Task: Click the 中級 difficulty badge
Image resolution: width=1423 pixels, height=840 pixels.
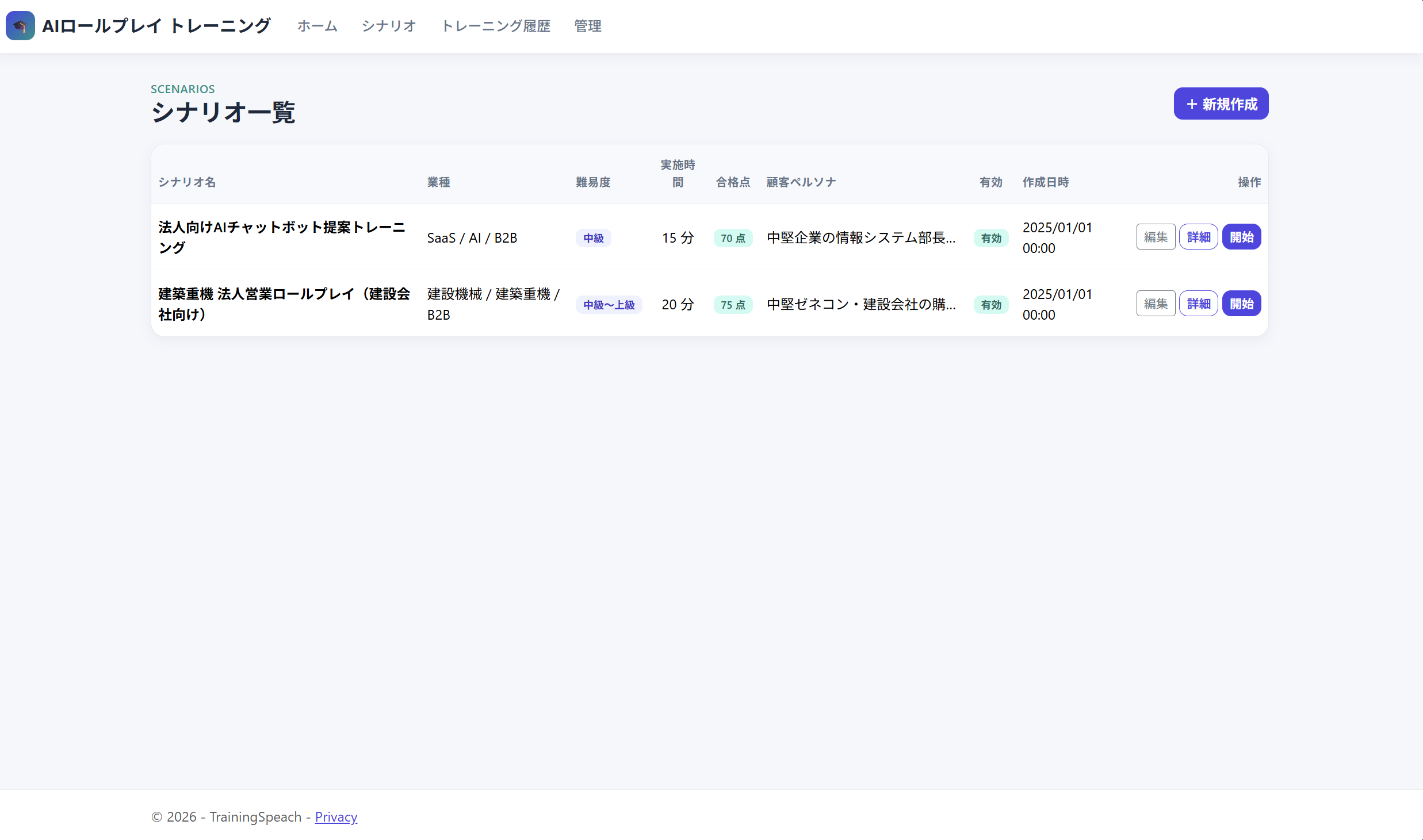Action: (x=594, y=238)
